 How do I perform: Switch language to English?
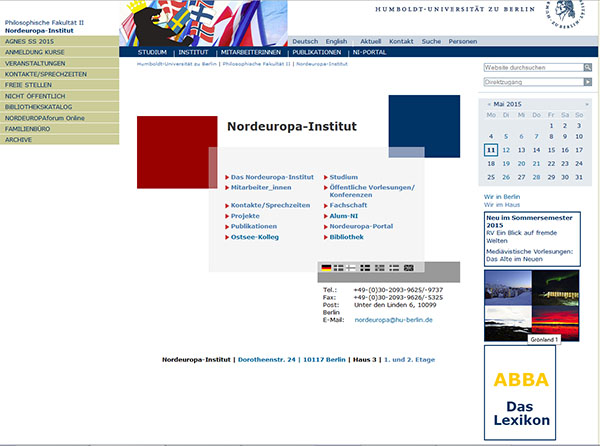pyautogui.click(x=336, y=41)
